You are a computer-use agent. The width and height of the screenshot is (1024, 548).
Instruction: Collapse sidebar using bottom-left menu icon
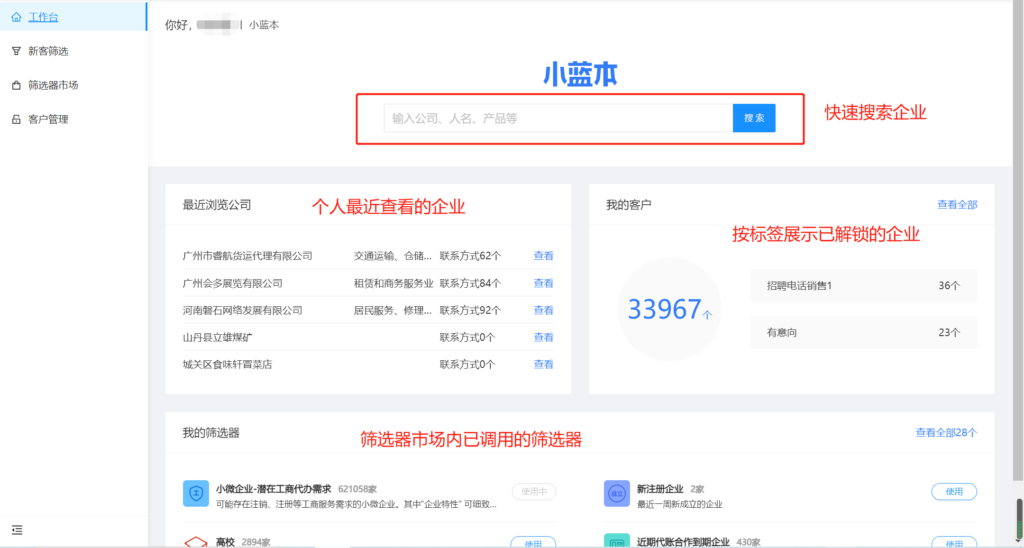[17, 530]
